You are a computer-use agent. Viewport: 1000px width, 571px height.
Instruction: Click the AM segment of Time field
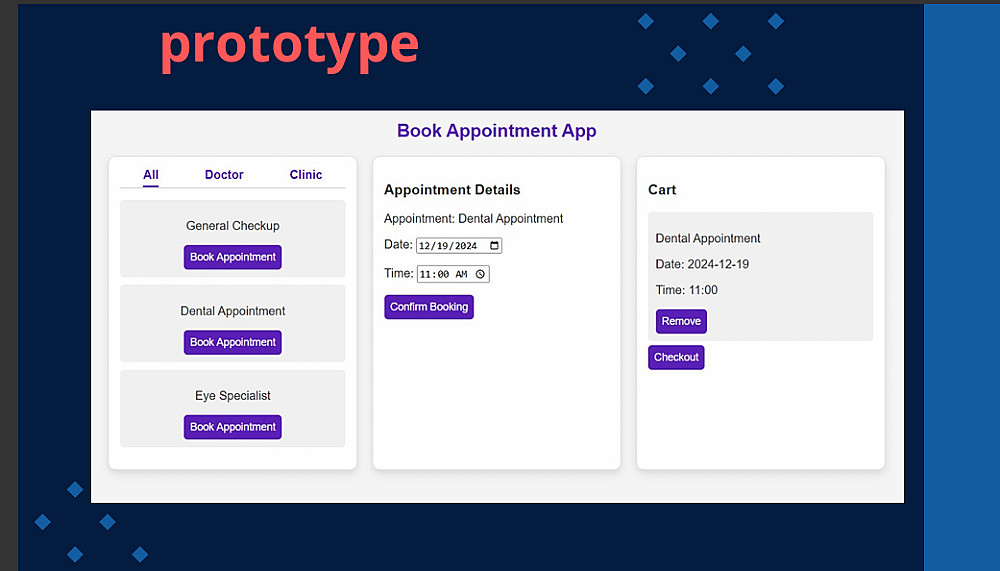[461, 274]
